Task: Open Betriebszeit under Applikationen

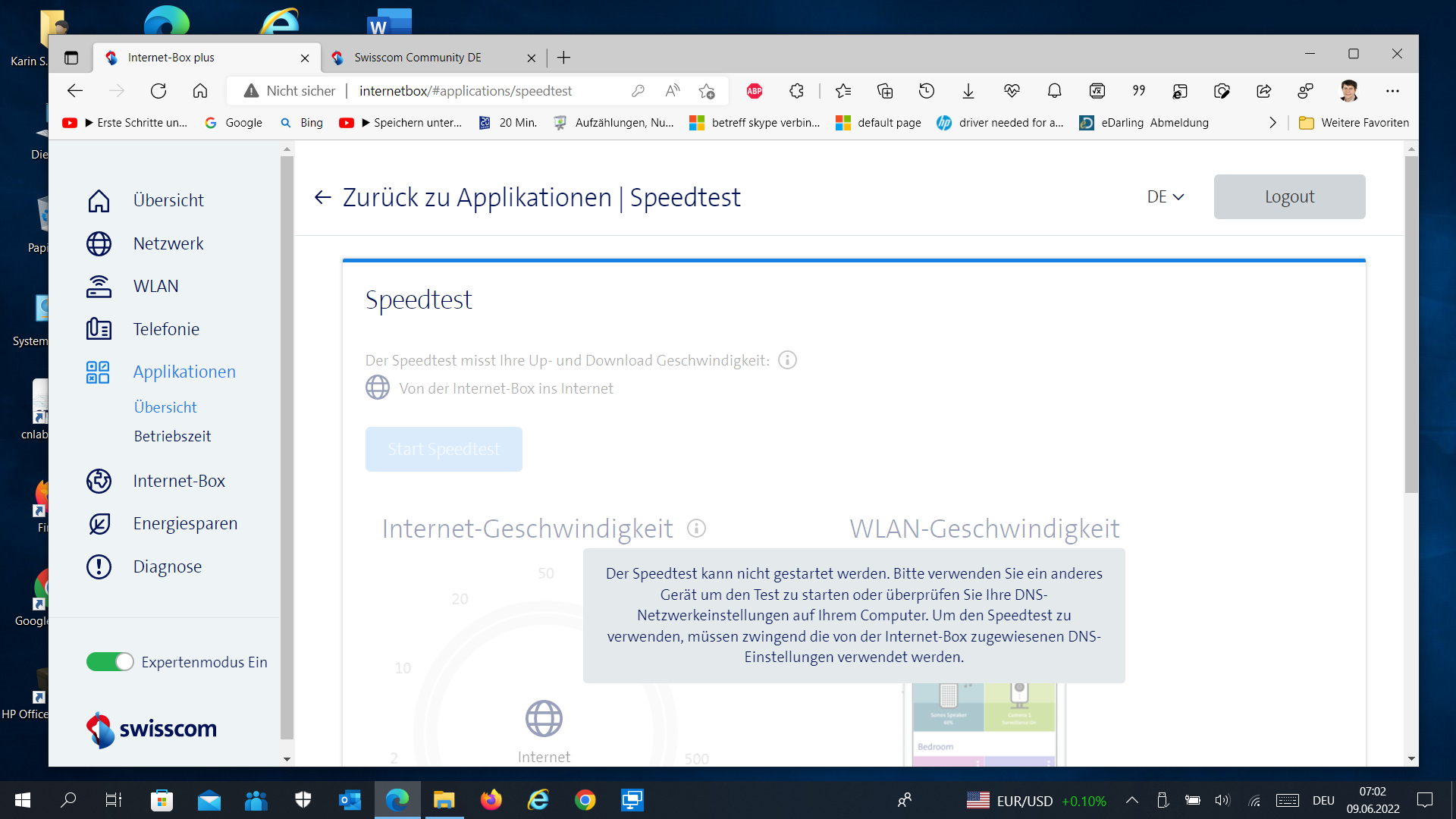Action: 172,436
